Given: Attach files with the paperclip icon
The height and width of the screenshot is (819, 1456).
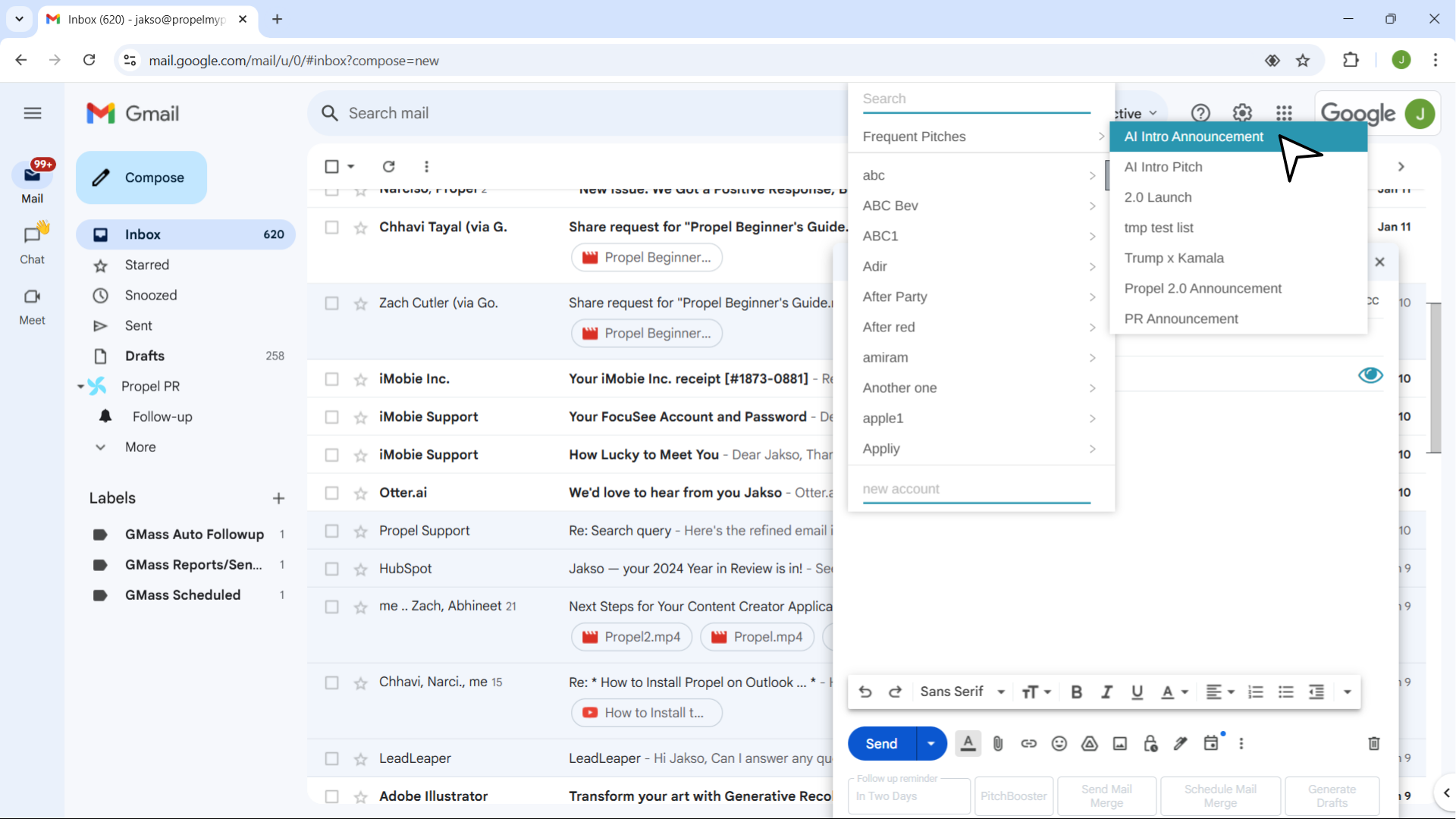Looking at the screenshot, I should [x=998, y=744].
